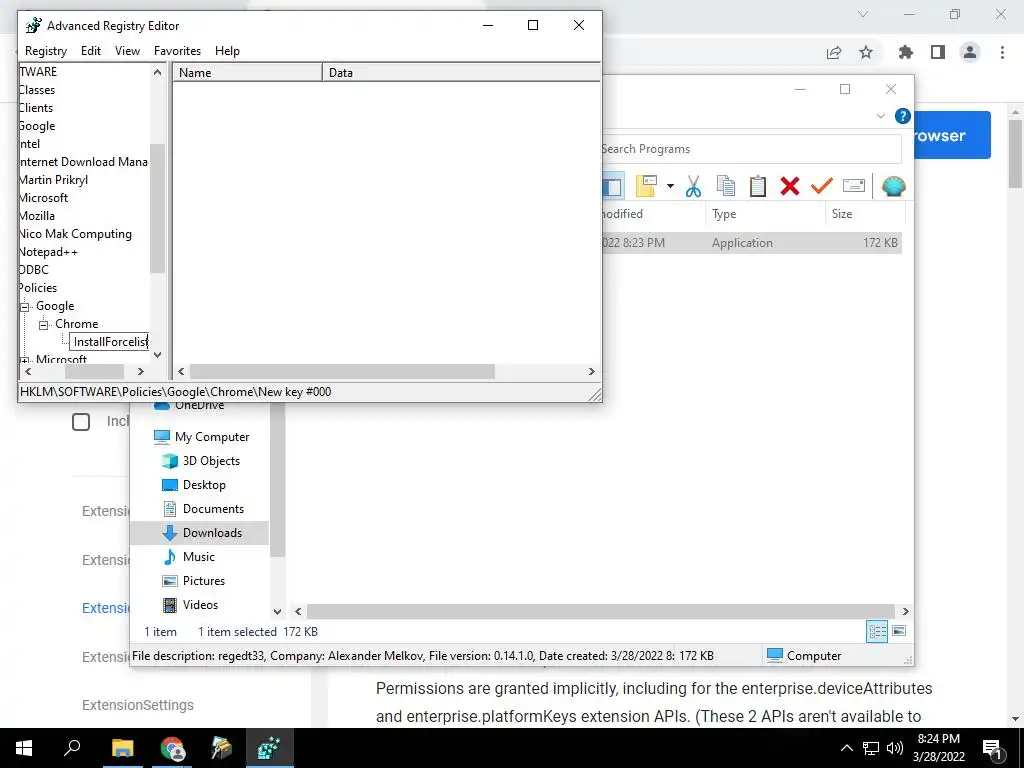
Task: Expand the ribbon with the chevron beside Help
Action: (x=880, y=116)
